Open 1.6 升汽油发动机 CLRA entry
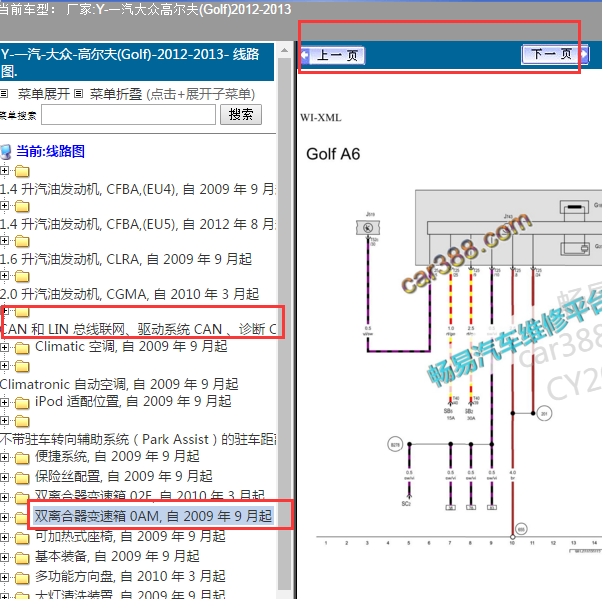 126,259
